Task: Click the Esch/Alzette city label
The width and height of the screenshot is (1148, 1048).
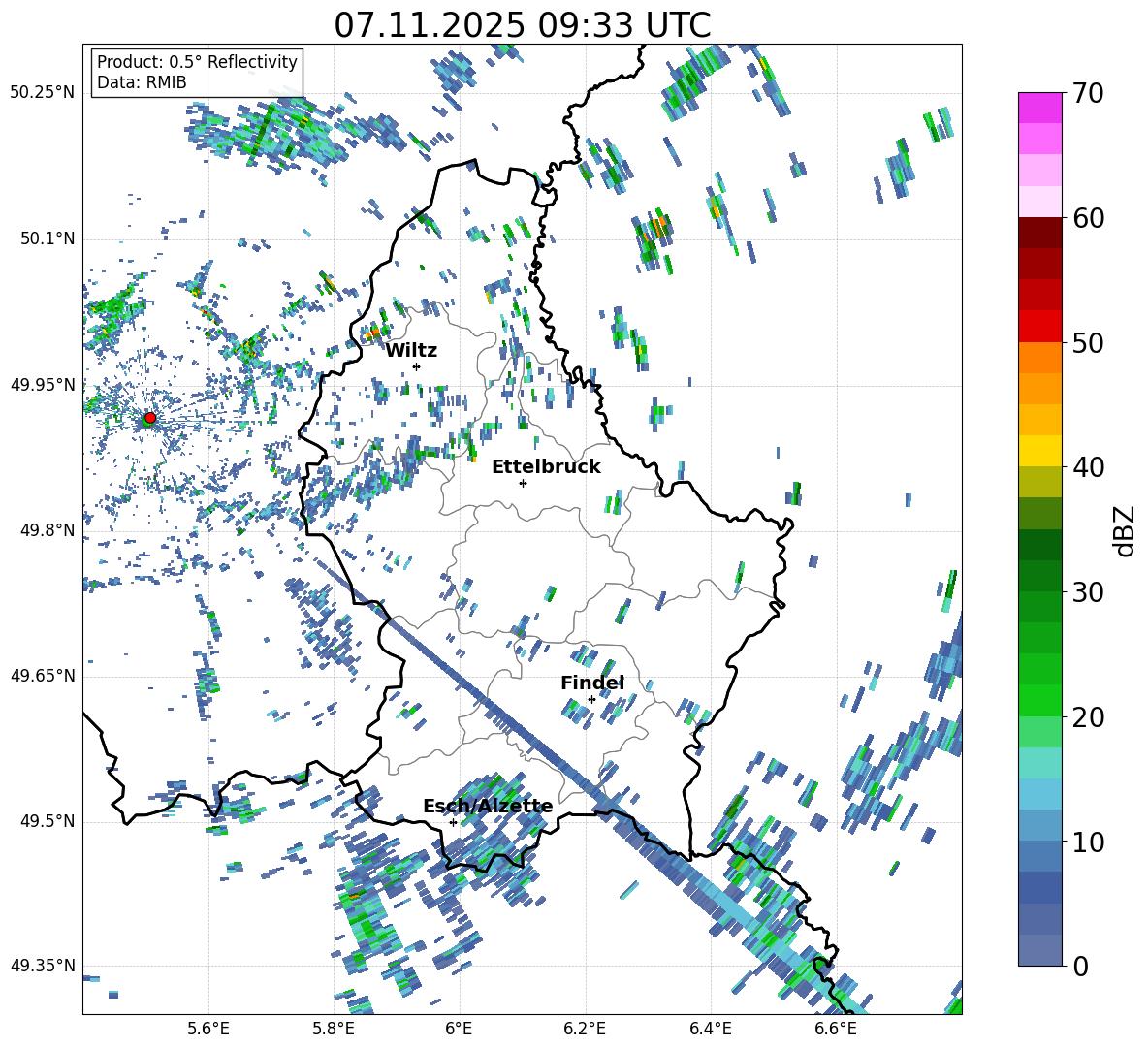Action: click(488, 806)
